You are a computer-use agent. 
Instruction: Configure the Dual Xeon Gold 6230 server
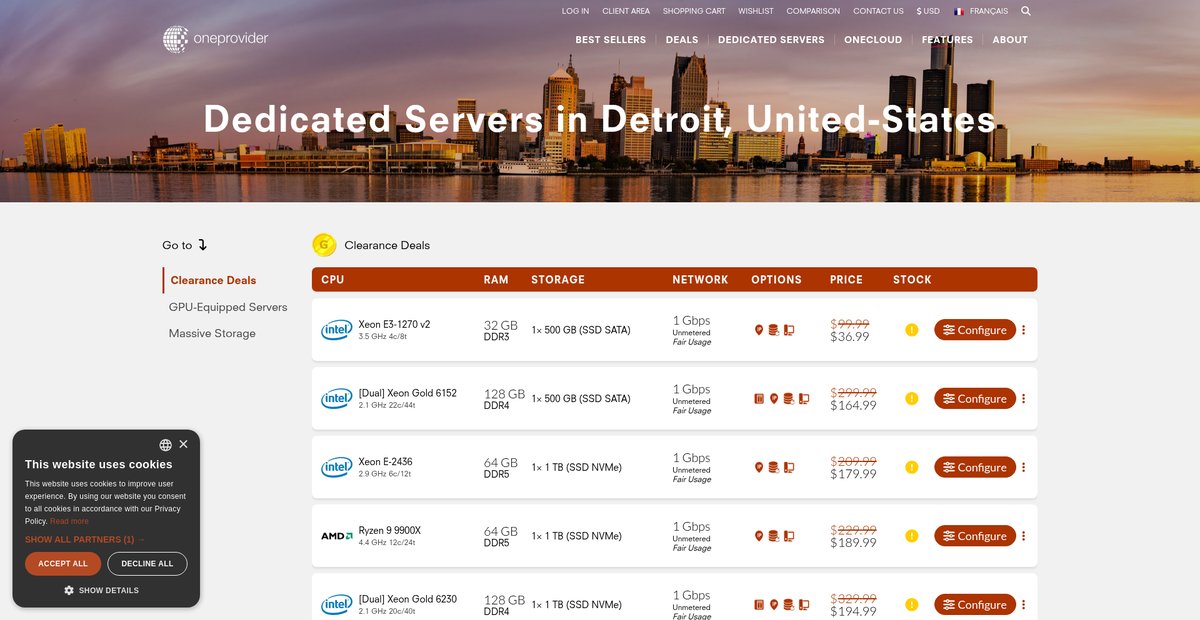(975, 605)
